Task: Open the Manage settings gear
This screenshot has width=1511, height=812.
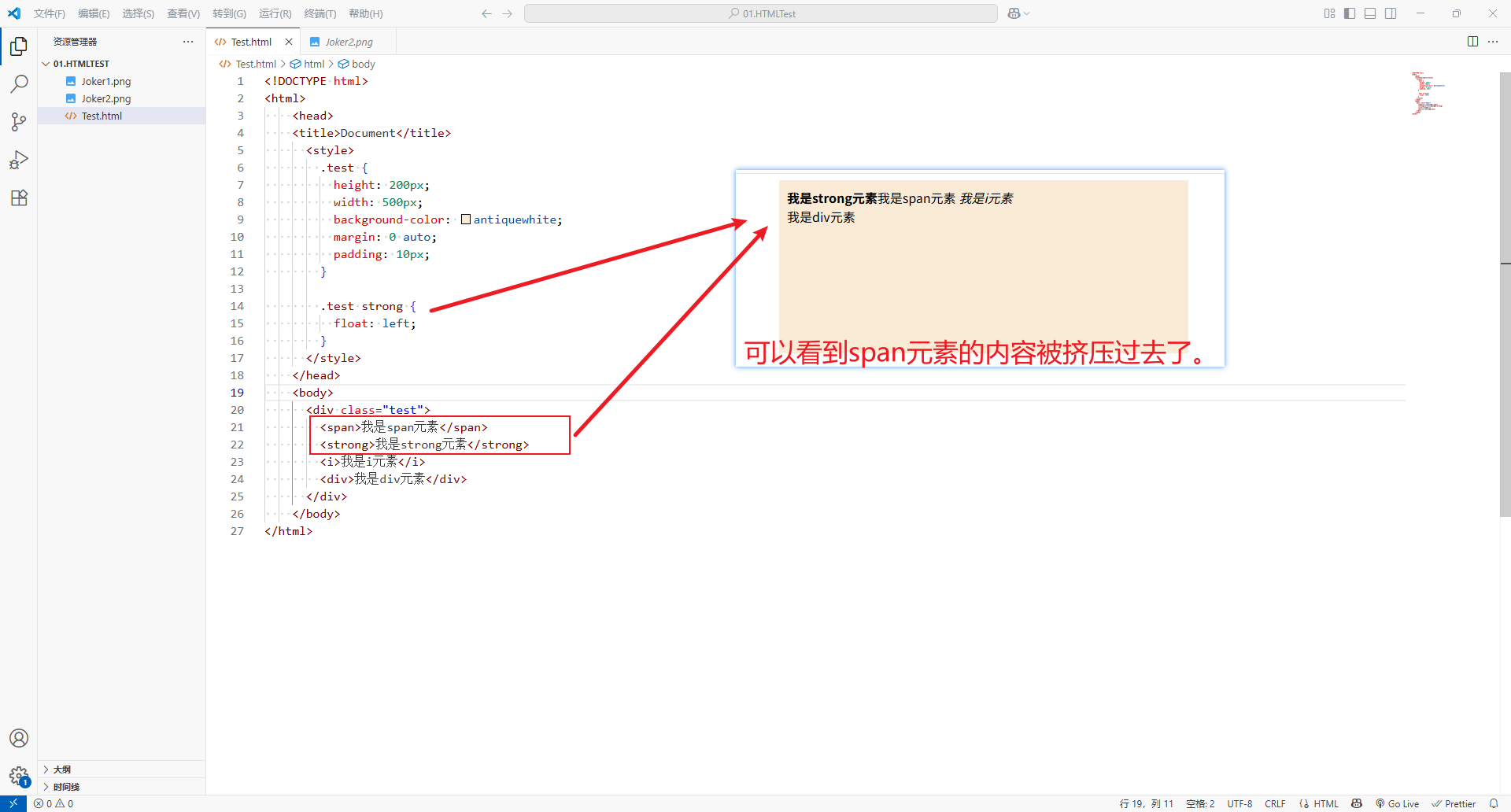Action: click(19, 776)
